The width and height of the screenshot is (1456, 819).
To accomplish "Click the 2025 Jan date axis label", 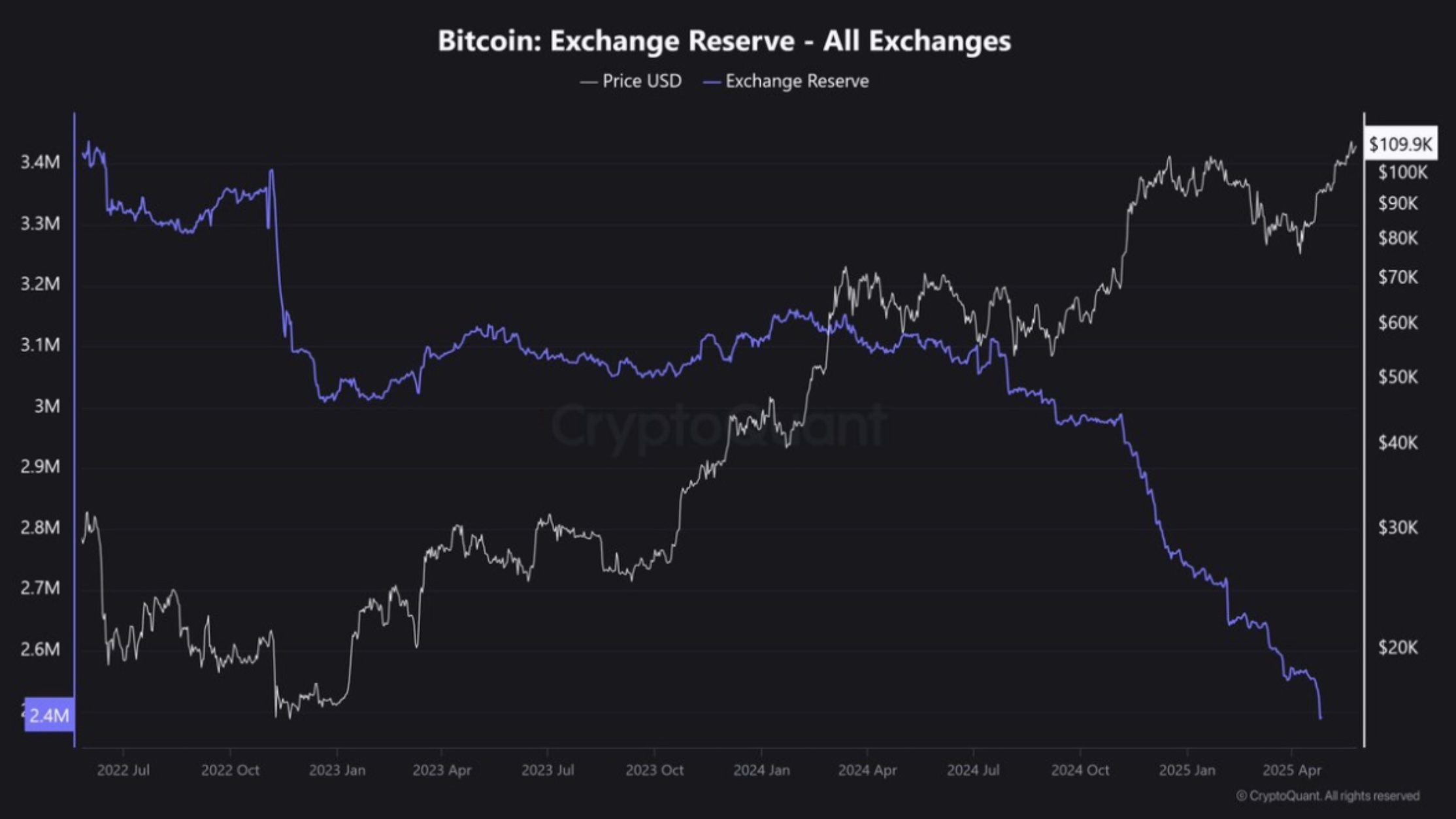I will 1187,770.
